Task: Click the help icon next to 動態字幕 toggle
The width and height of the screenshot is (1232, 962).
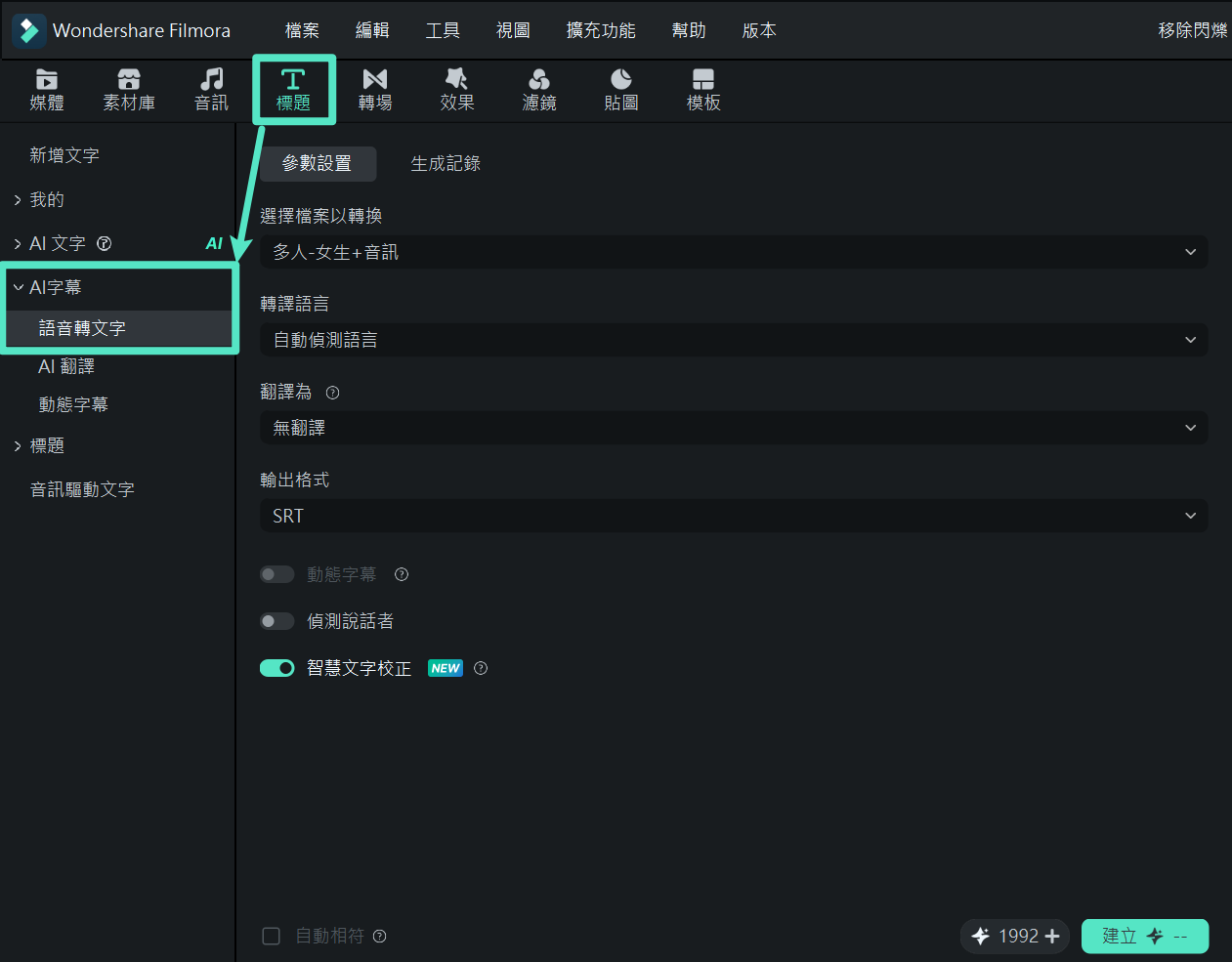Action: [x=402, y=574]
